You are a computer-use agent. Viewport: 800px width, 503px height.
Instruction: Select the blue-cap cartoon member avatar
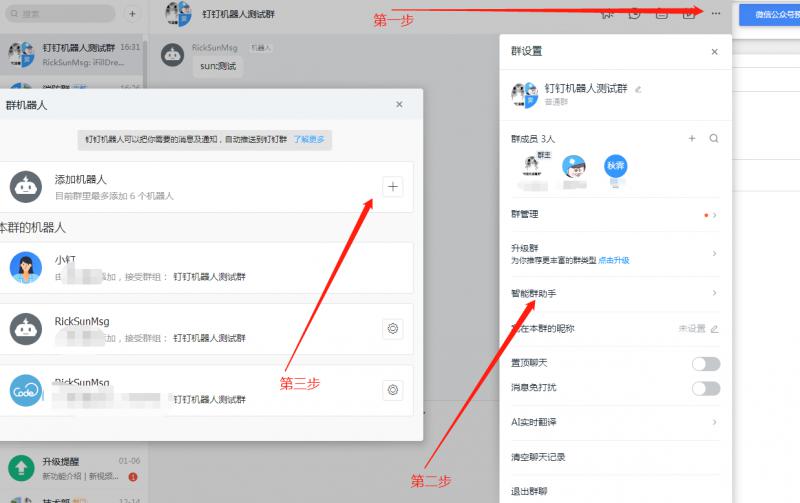574,166
